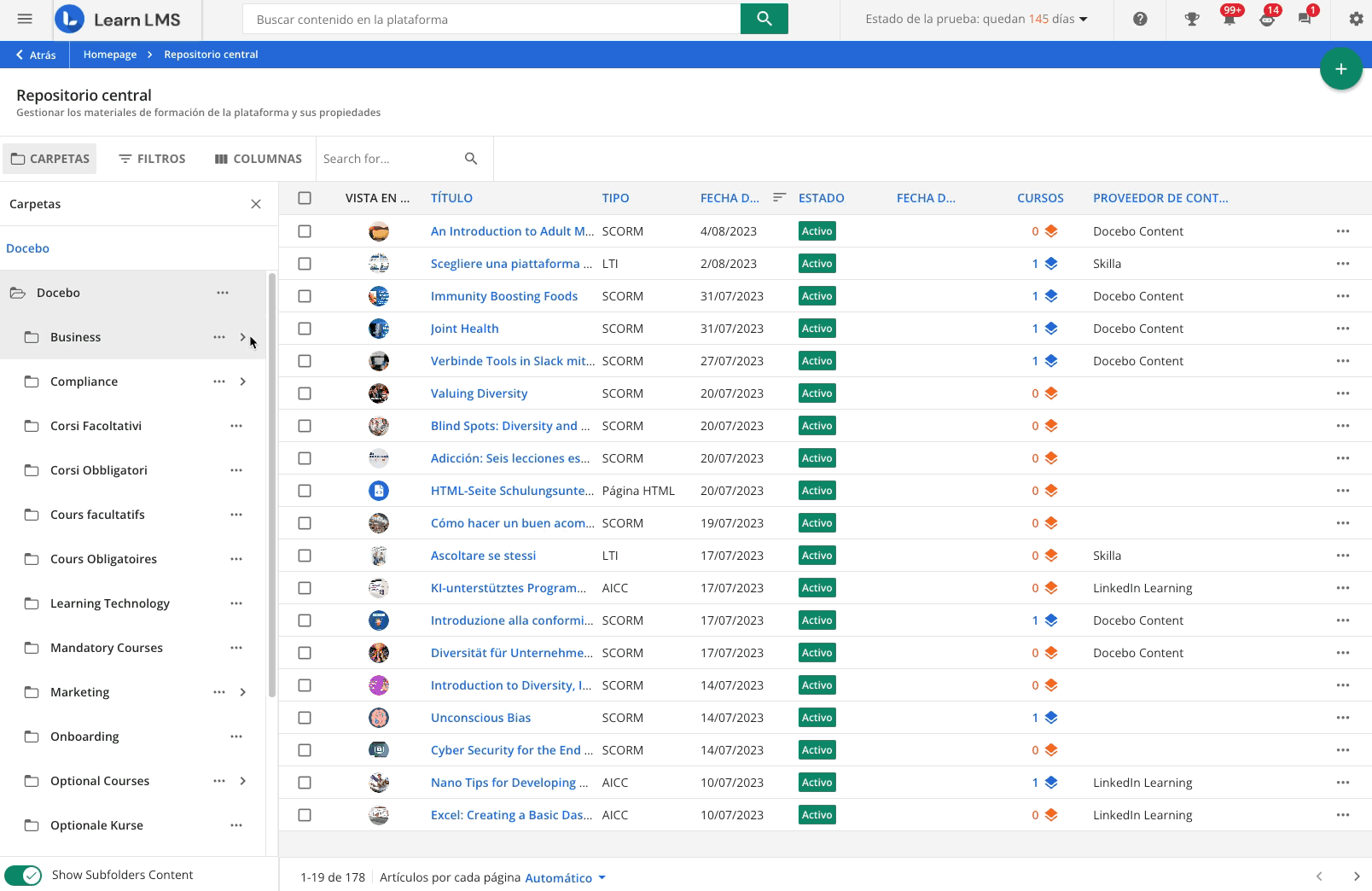This screenshot has width=1372, height=891.
Task: Select the Optionale Kurse folder
Action: (96, 825)
